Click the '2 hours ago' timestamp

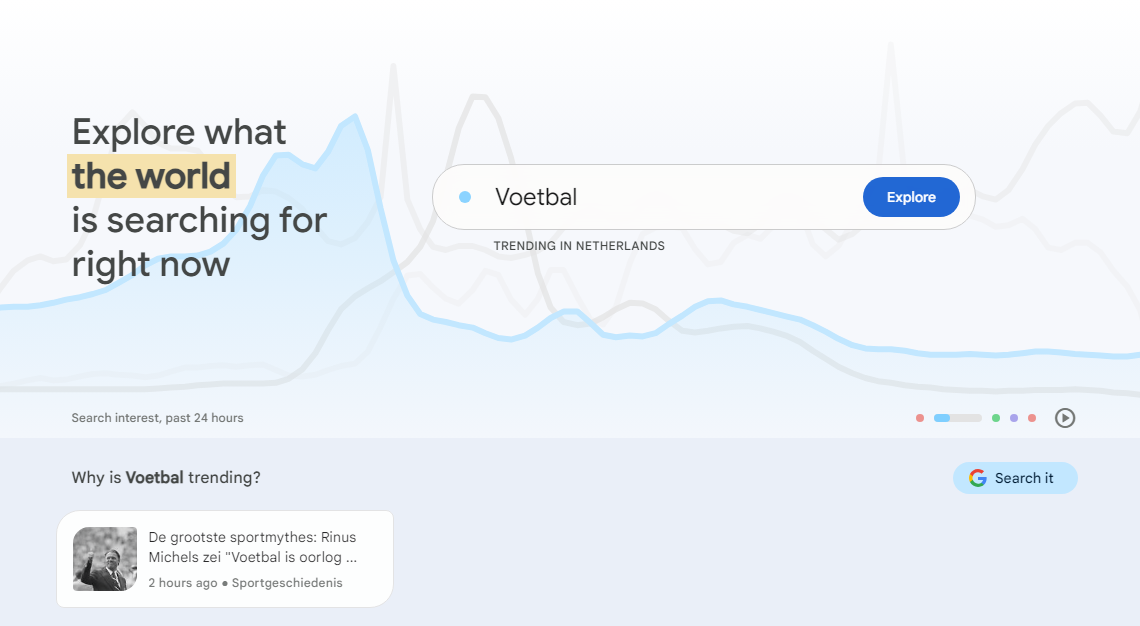pos(183,582)
